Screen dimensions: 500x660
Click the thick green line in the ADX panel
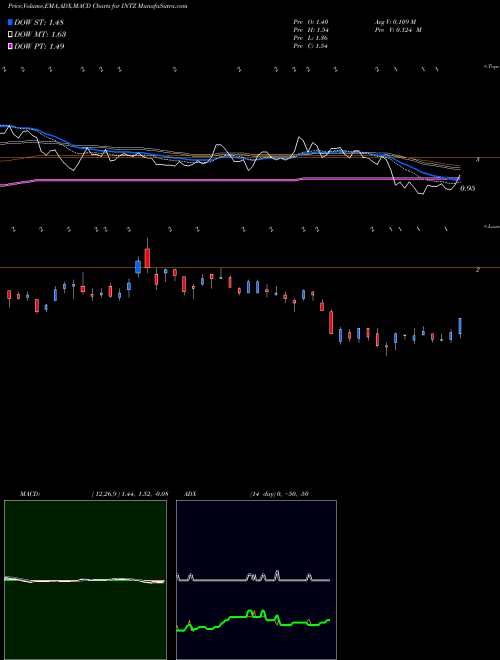(253, 620)
